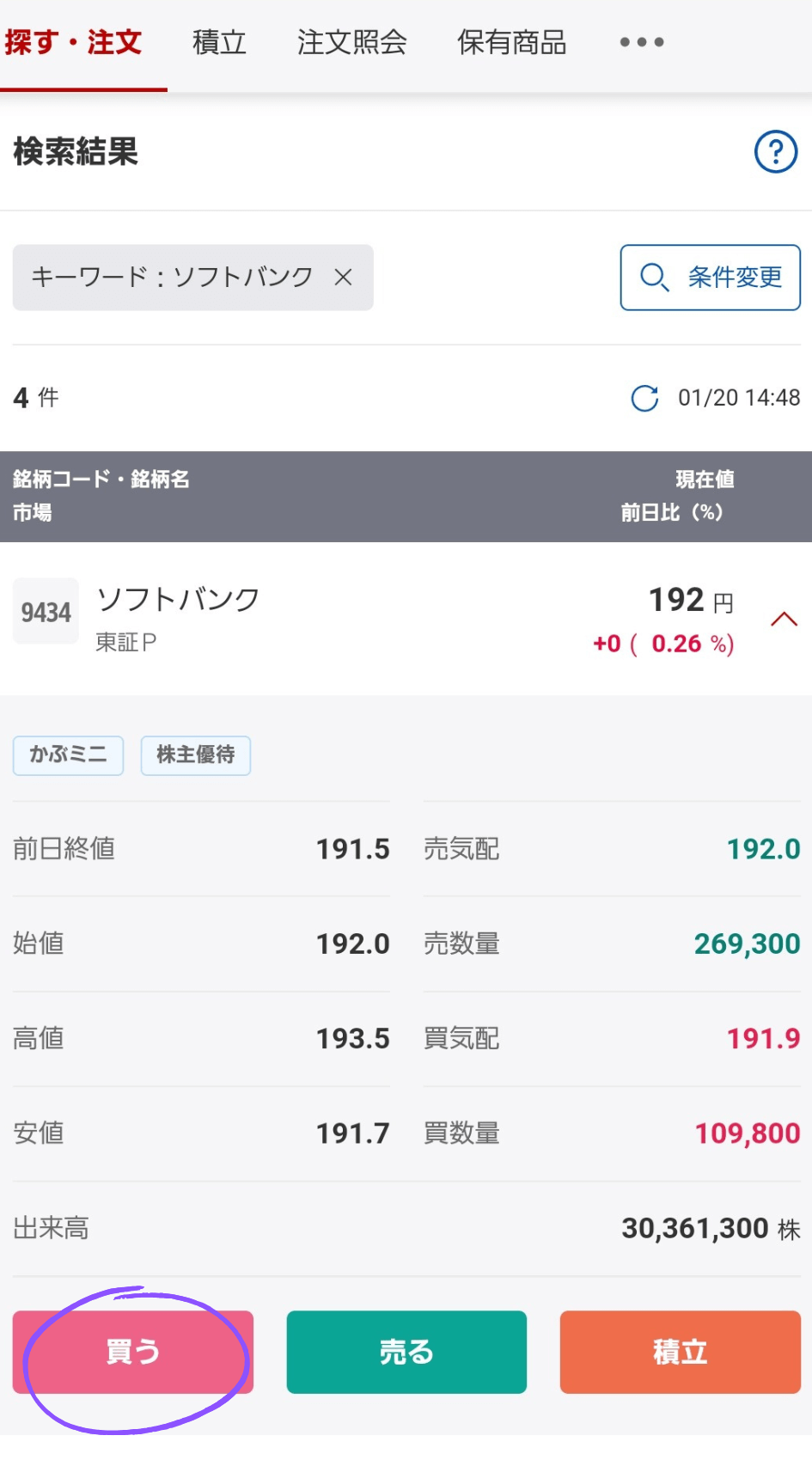Click the 9434 stock code badge

pos(46,612)
